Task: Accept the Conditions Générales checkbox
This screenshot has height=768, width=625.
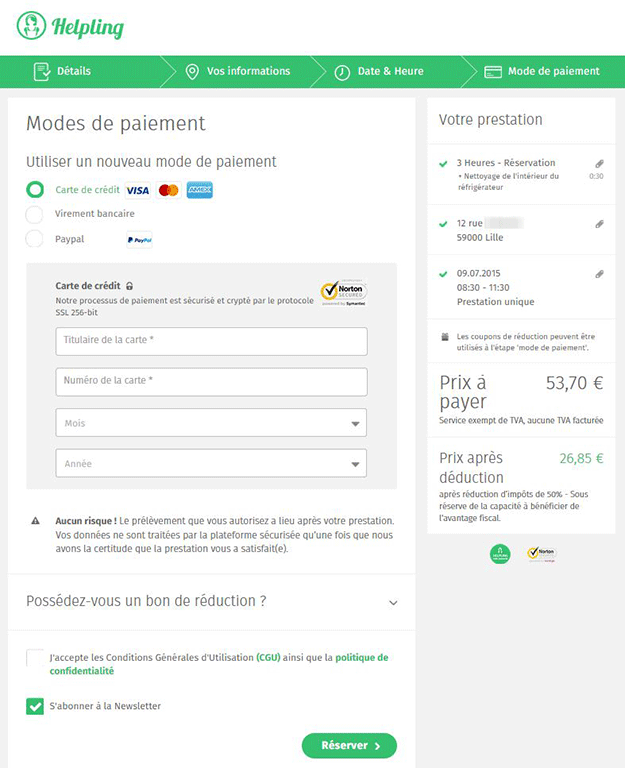Action: 35,657
